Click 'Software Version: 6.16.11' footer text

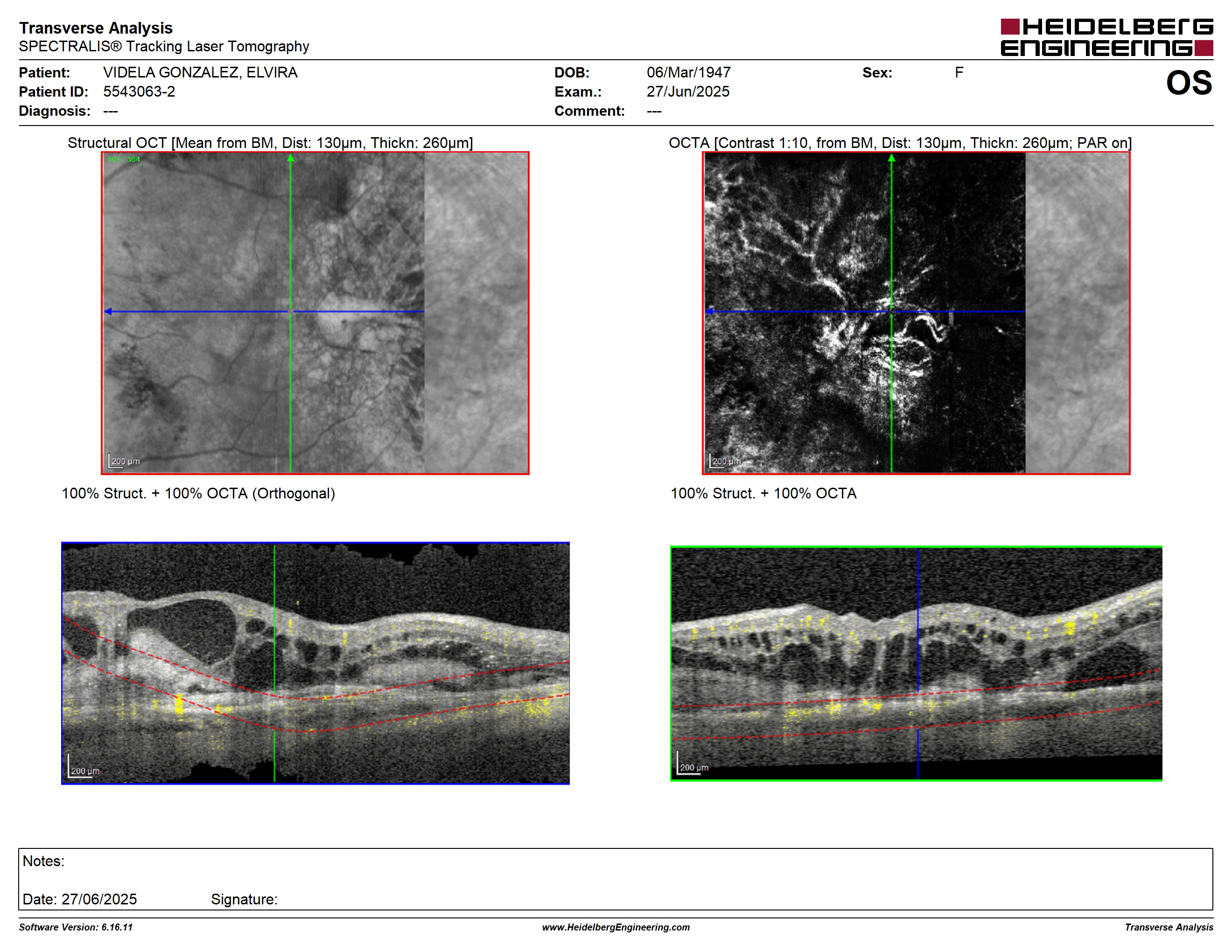click(76, 927)
